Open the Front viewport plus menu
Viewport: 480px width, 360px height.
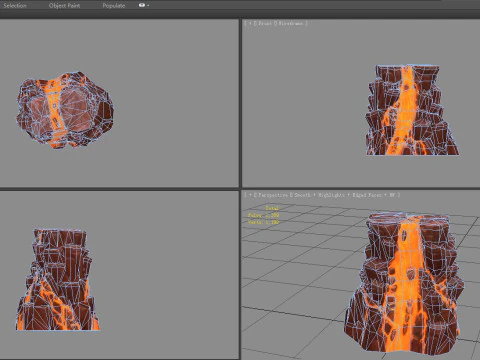click(250, 23)
